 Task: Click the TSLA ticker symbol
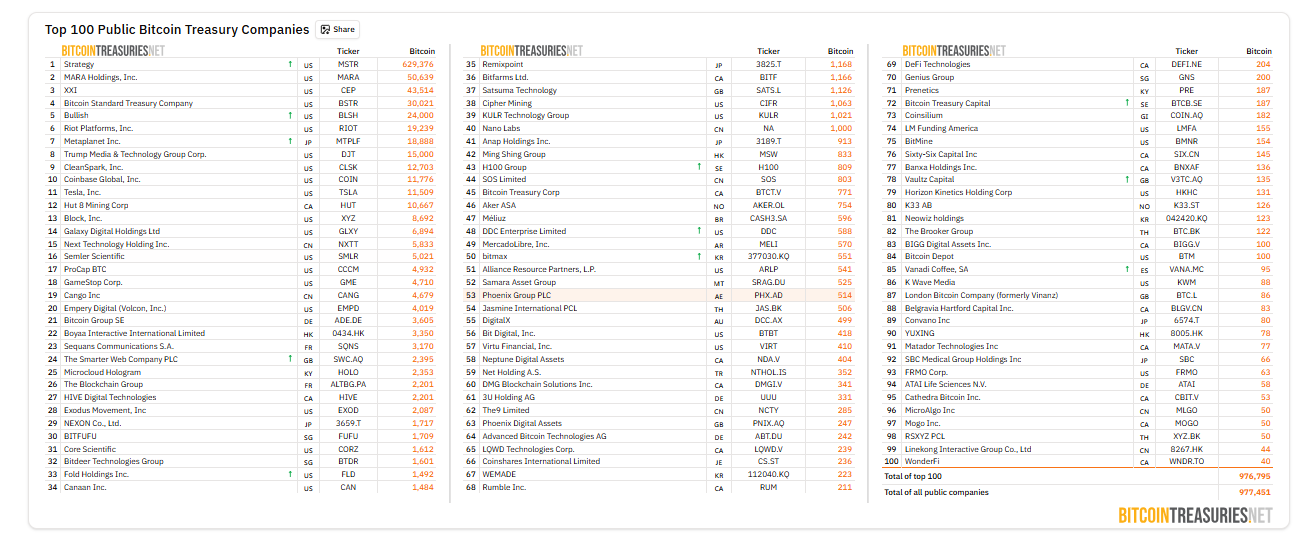[x=348, y=192]
